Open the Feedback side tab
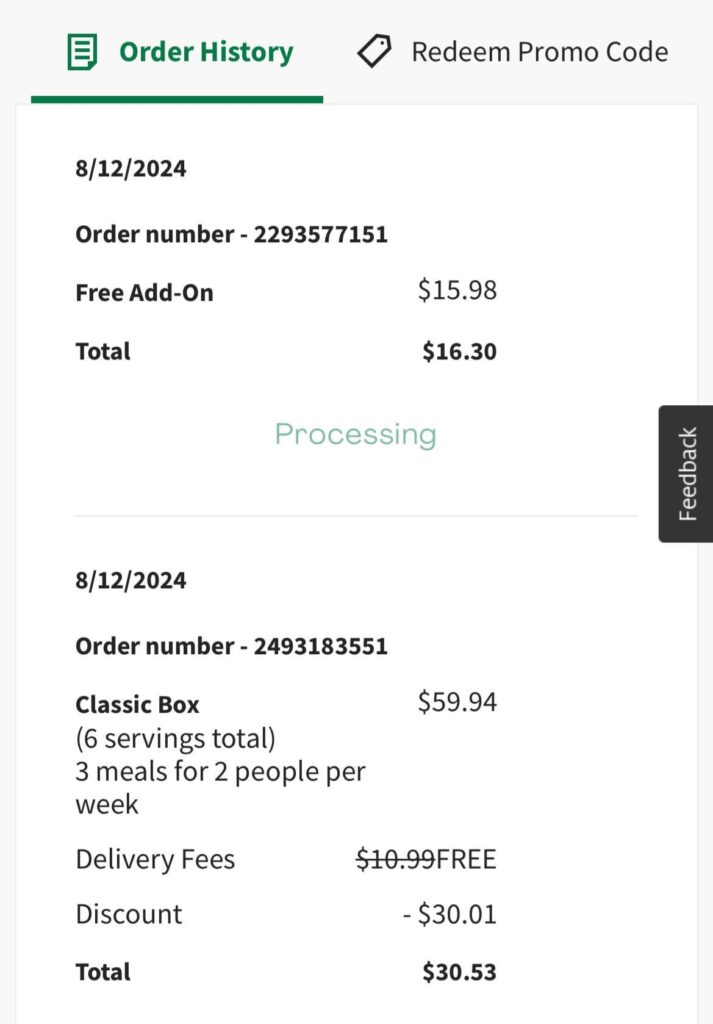The height and width of the screenshot is (1024, 713). click(686, 470)
